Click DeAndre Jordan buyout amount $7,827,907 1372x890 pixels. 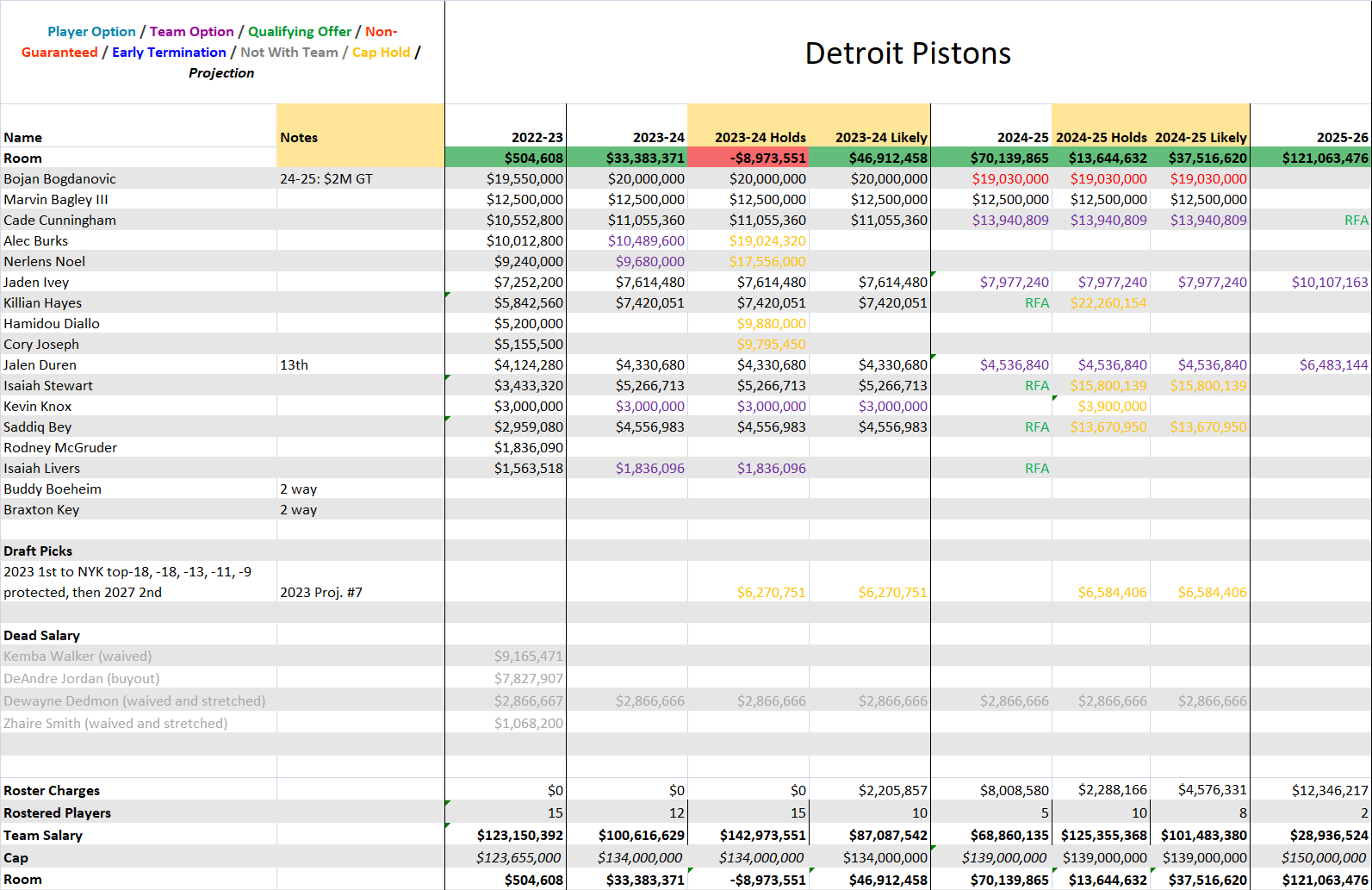click(x=528, y=678)
